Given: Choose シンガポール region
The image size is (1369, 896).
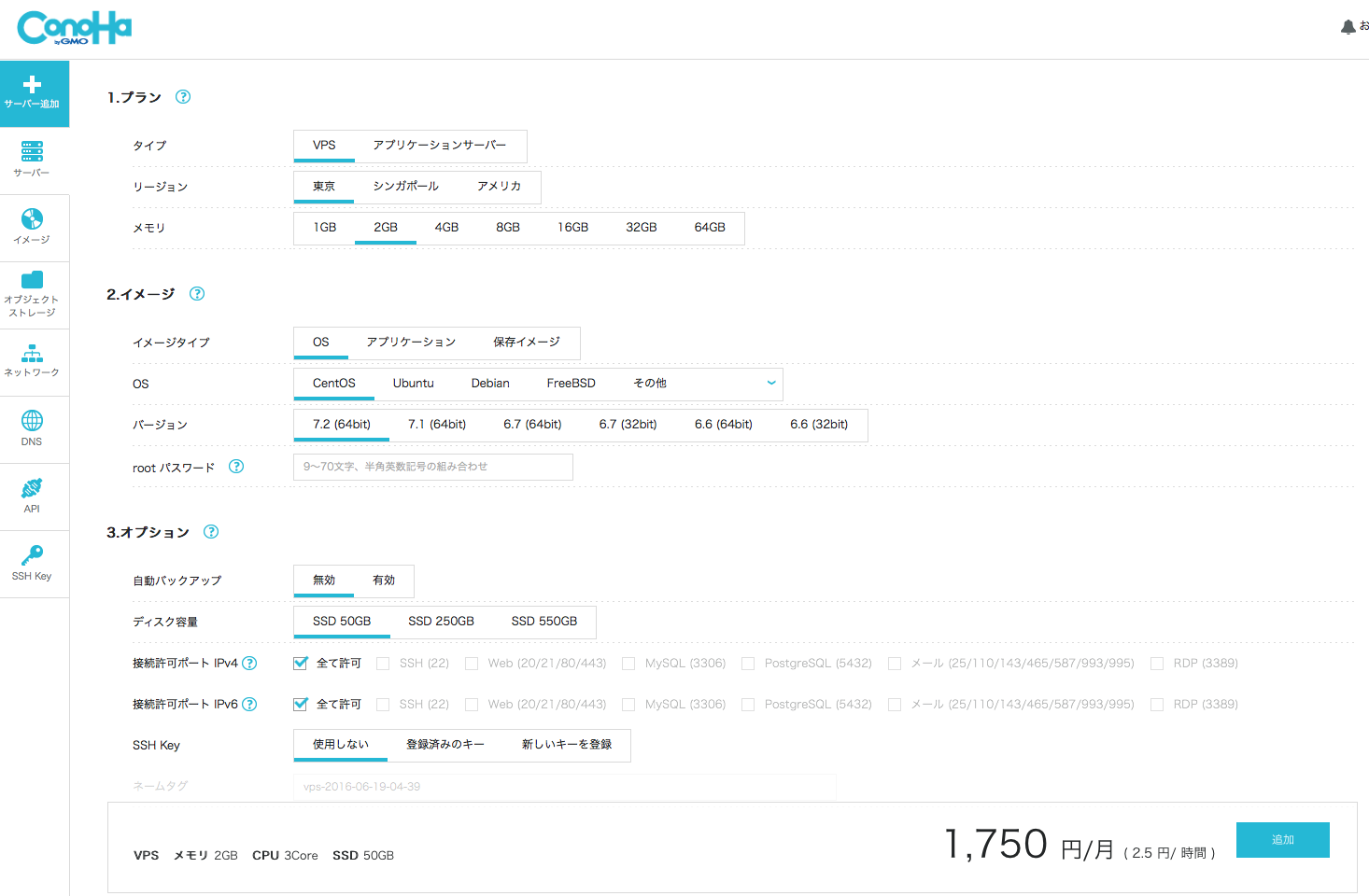Looking at the screenshot, I should [x=405, y=187].
